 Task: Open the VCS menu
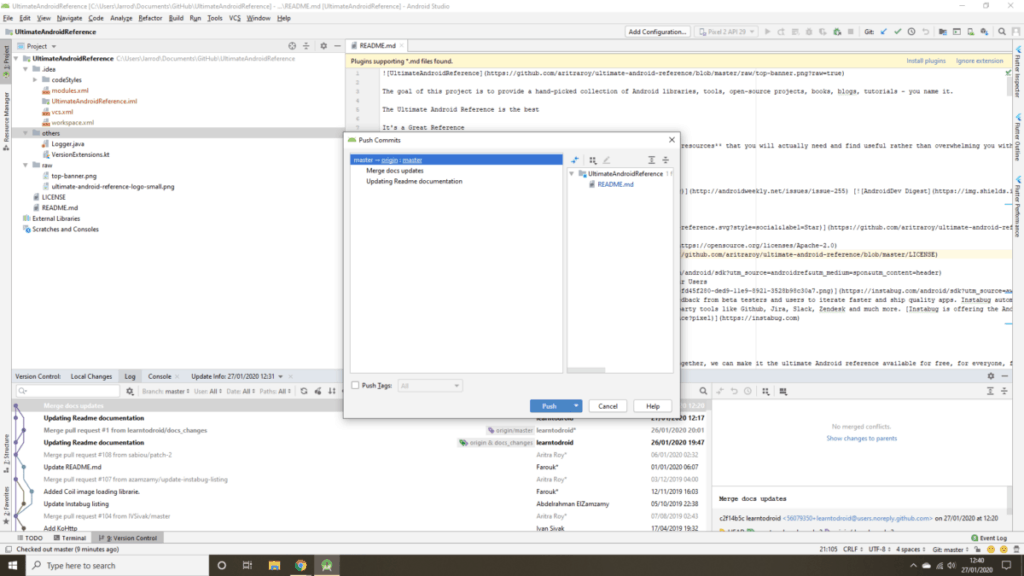click(x=234, y=18)
